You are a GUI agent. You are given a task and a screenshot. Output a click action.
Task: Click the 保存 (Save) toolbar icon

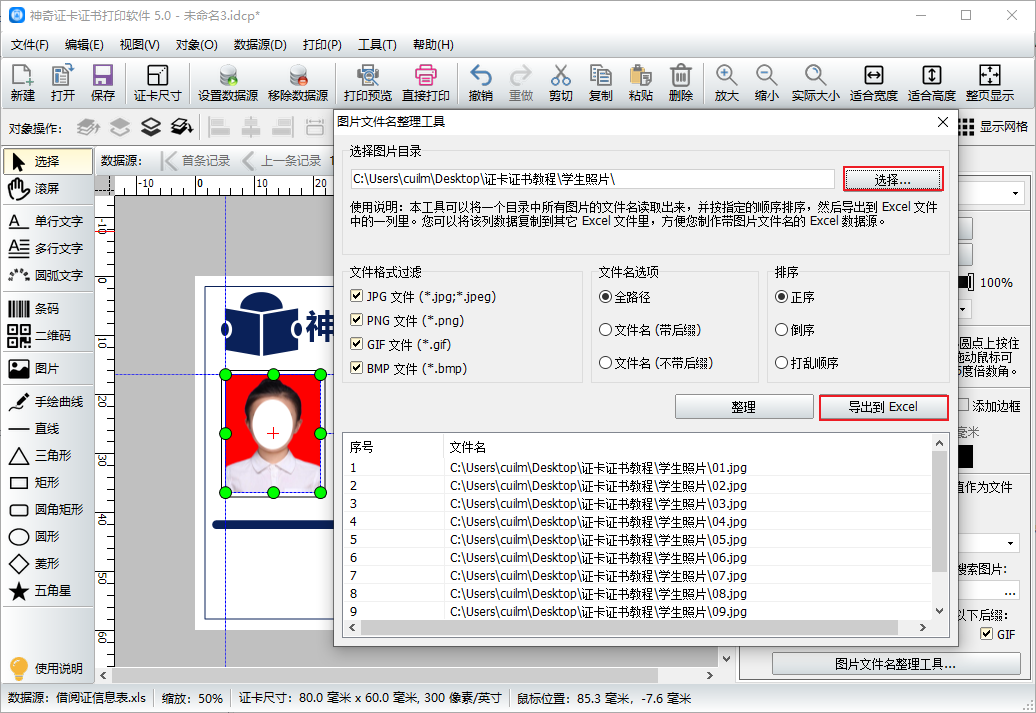(x=102, y=83)
